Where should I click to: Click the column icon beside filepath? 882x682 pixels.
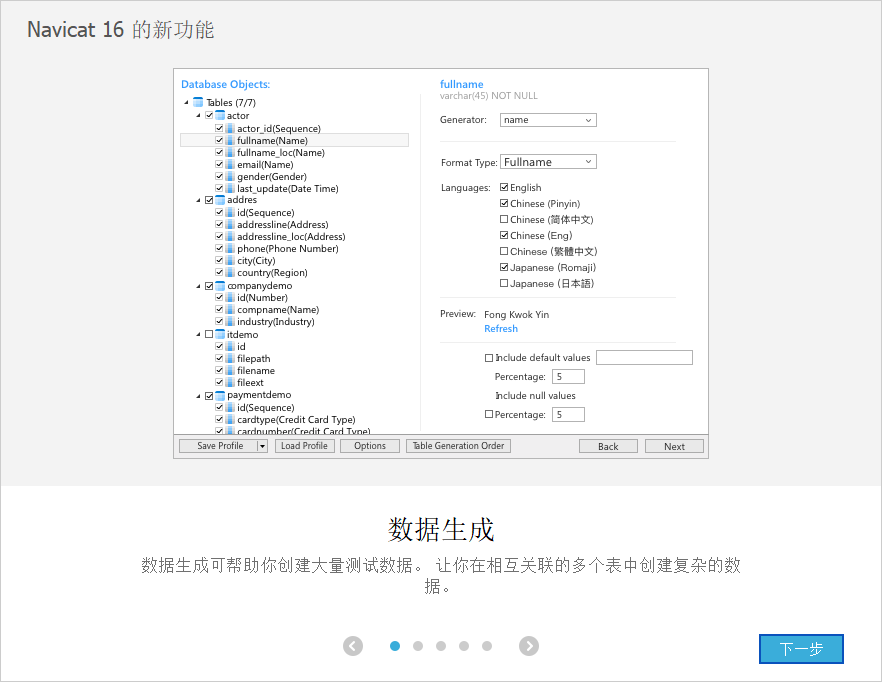(x=230, y=358)
